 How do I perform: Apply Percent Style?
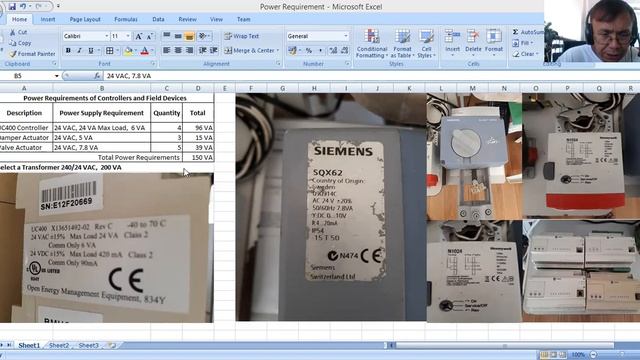[x=309, y=51]
